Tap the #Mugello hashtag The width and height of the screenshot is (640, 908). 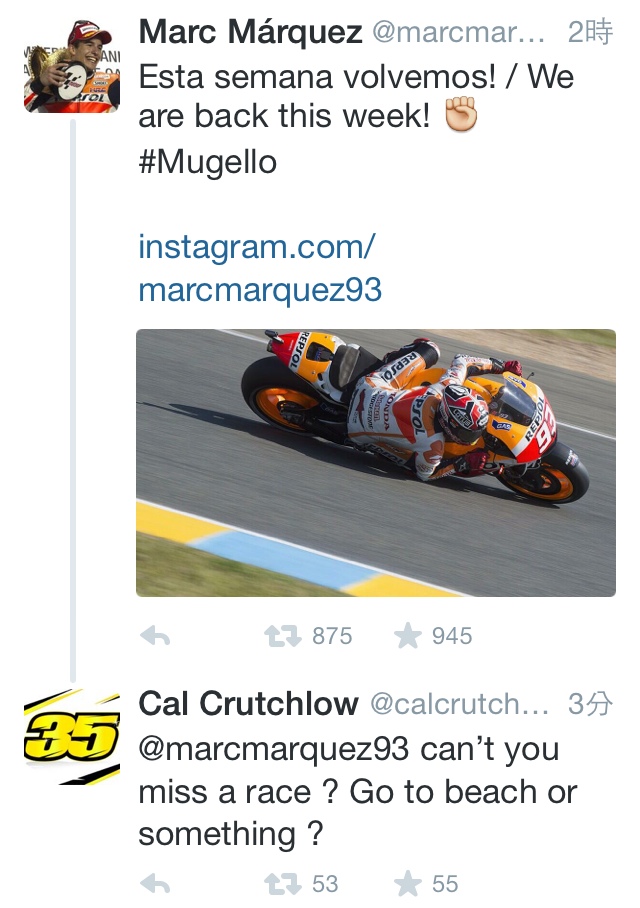coord(207,162)
